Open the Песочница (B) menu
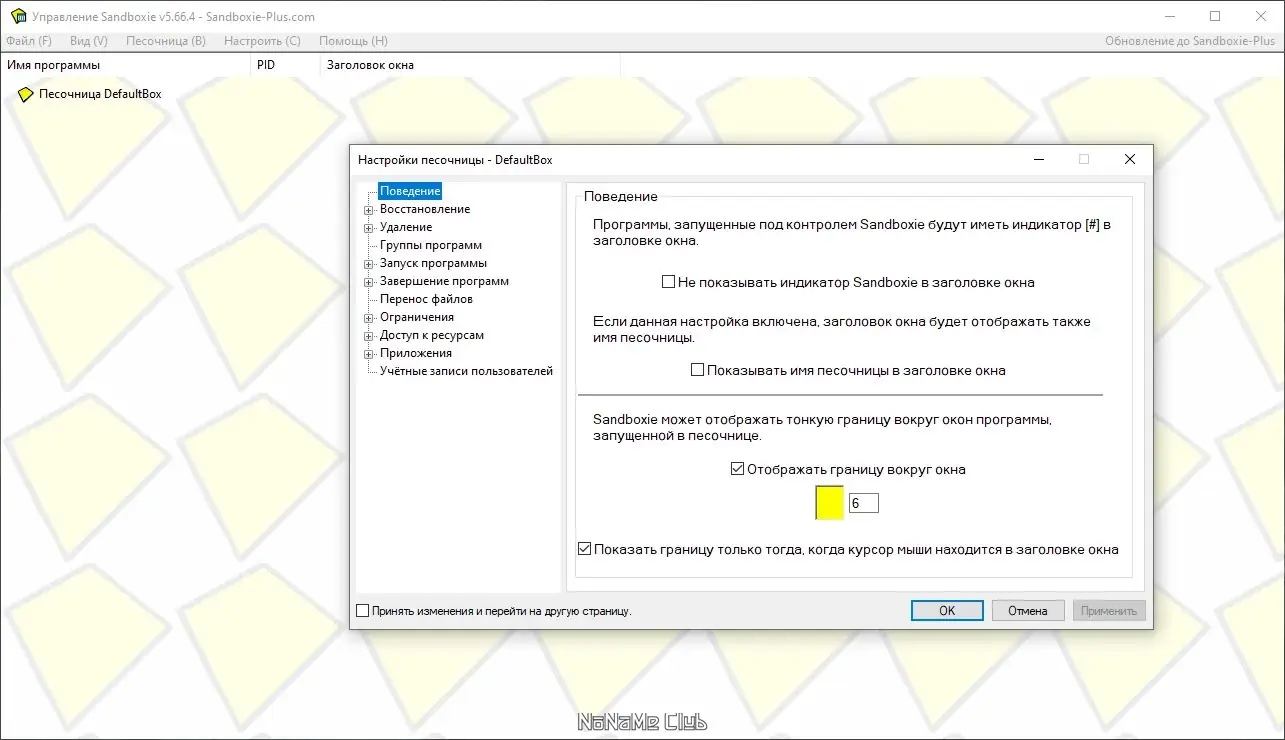The width and height of the screenshot is (1285, 740). 166,41
